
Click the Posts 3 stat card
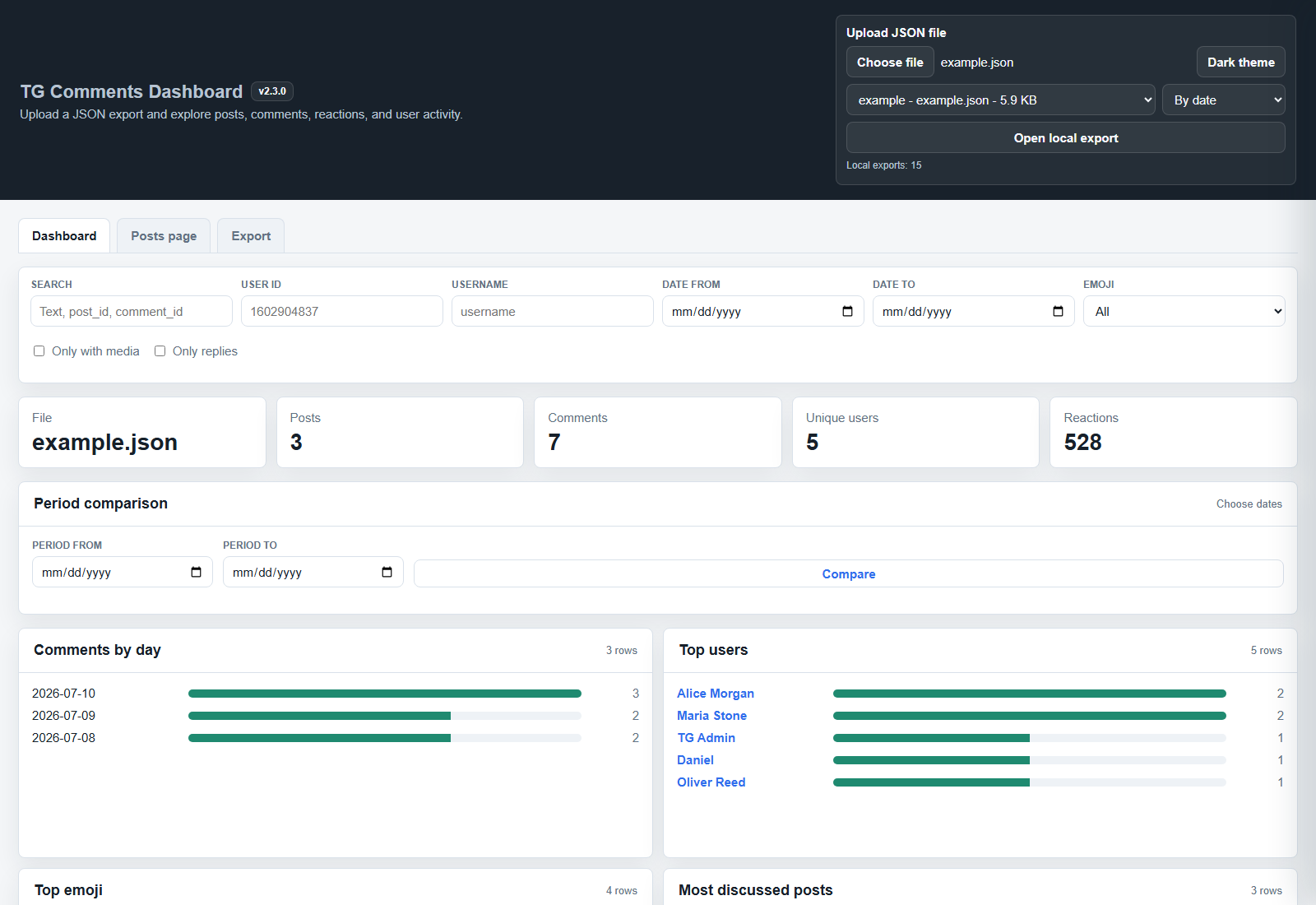pyautogui.click(x=400, y=433)
